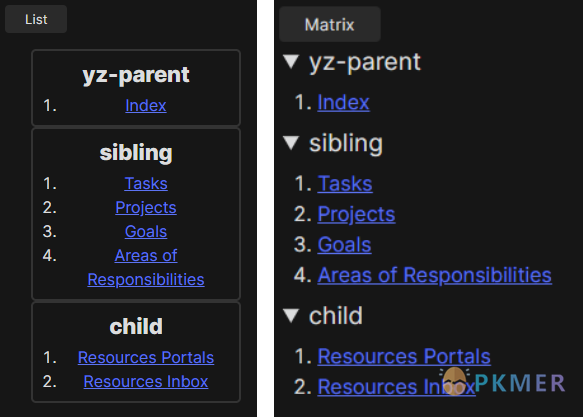Open Tasks link in Matrix panel
Screen dimensions: 583x417
tap(345, 184)
